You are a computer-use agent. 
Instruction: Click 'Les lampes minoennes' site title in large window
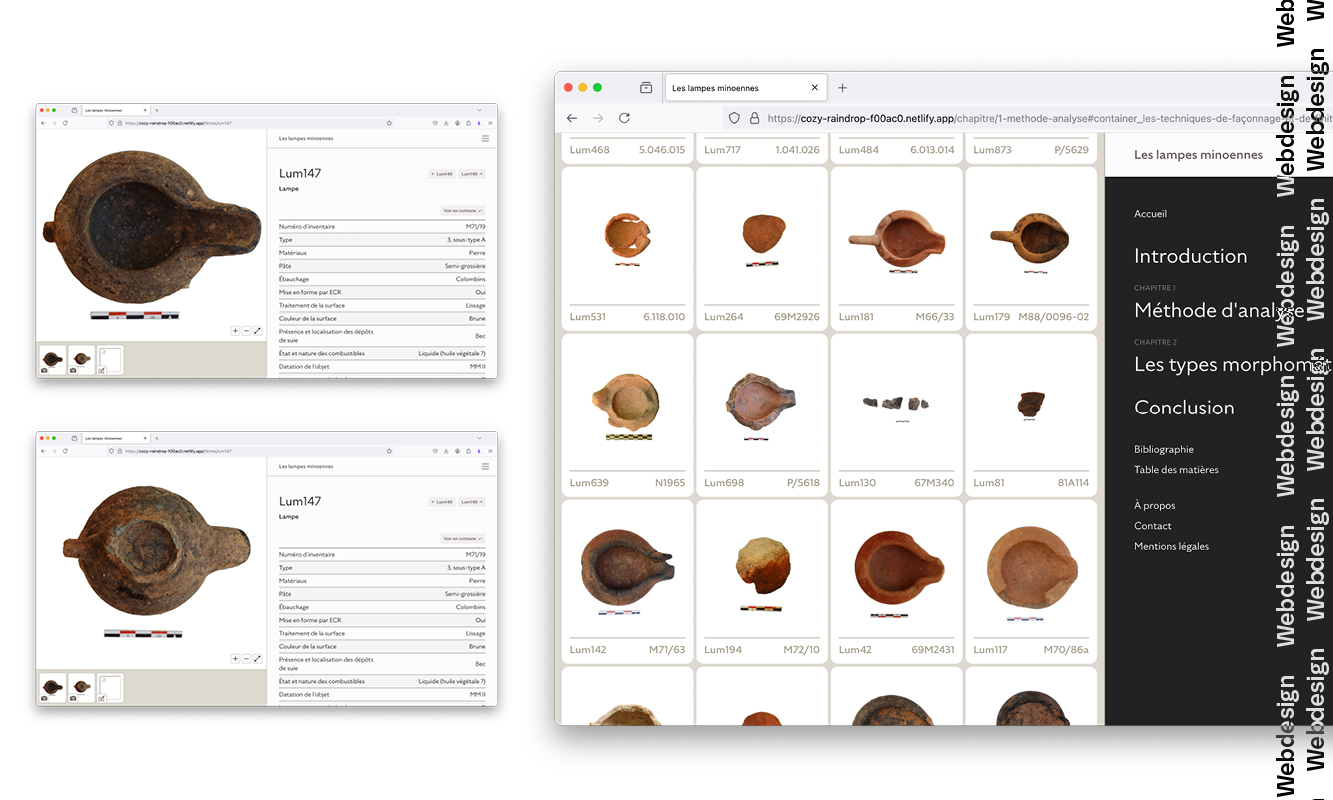click(1198, 155)
